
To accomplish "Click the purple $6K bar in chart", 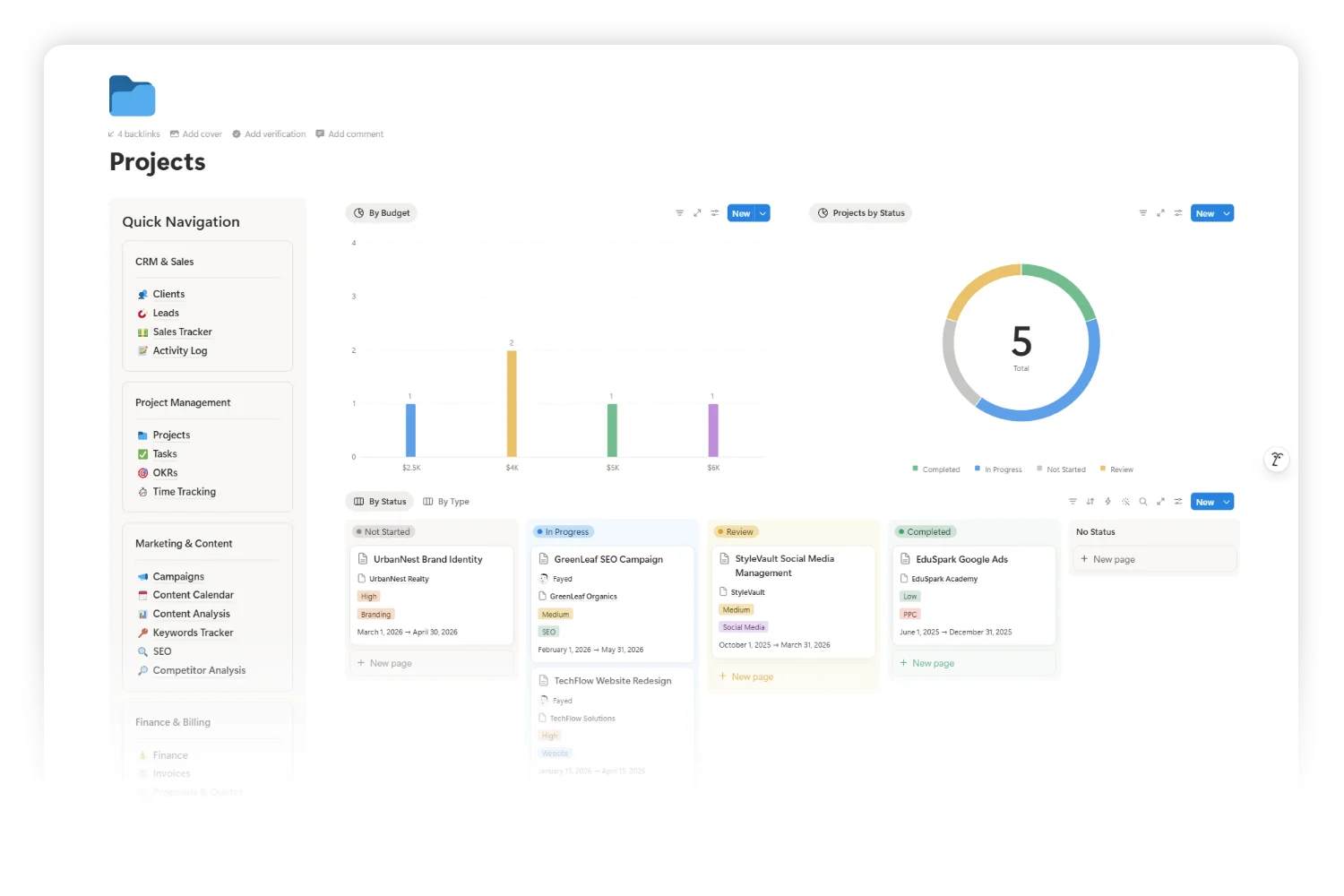I will [x=713, y=430].
